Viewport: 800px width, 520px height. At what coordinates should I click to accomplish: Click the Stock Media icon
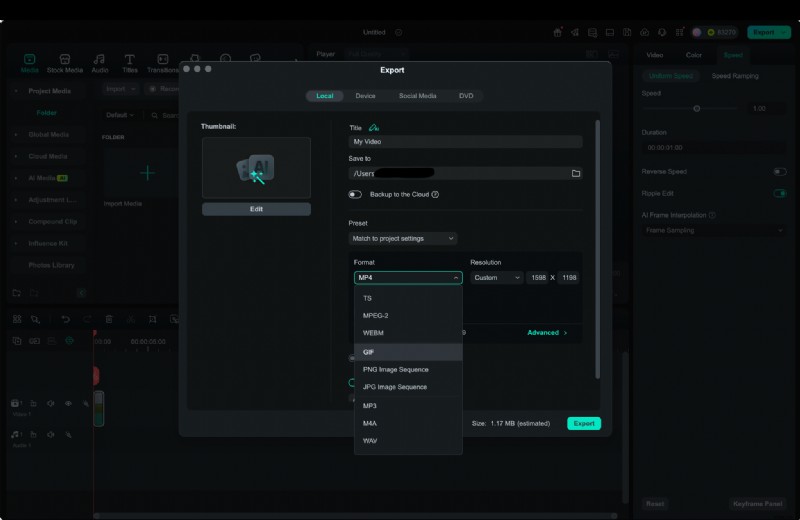tap(64, 64)
